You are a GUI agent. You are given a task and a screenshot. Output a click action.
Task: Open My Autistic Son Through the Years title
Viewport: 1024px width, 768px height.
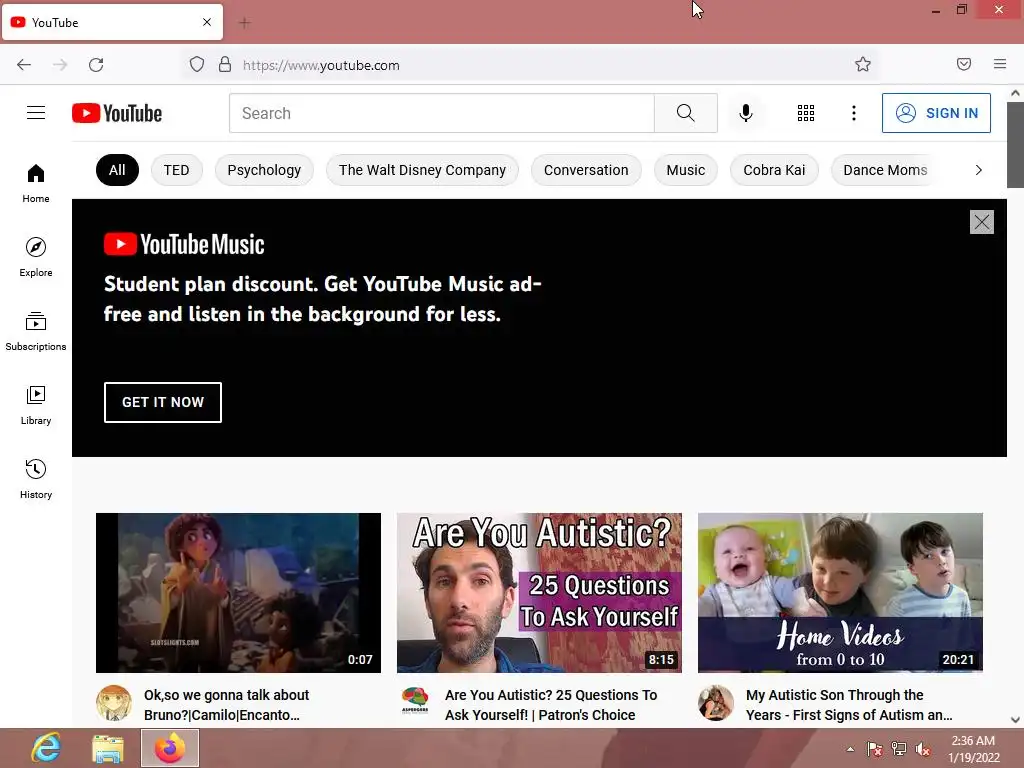click(849, 705)
